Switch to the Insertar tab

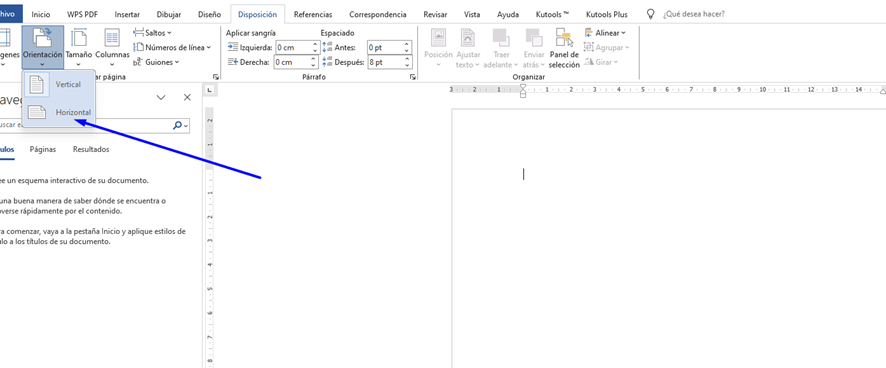pyautogui.click(x=127, y=14)
